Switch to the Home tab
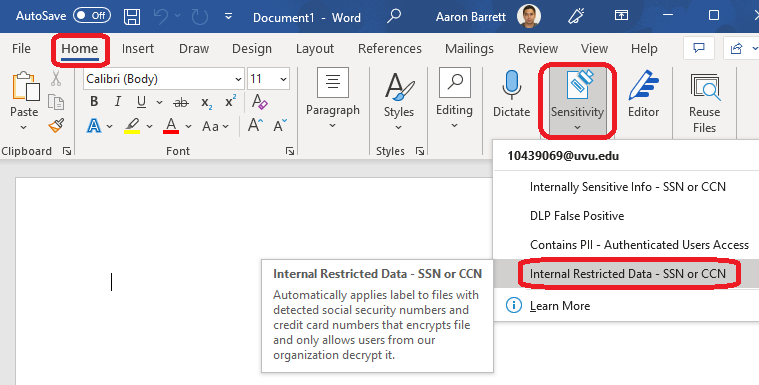Screen dimensions: 759x385 coord(80,48)
